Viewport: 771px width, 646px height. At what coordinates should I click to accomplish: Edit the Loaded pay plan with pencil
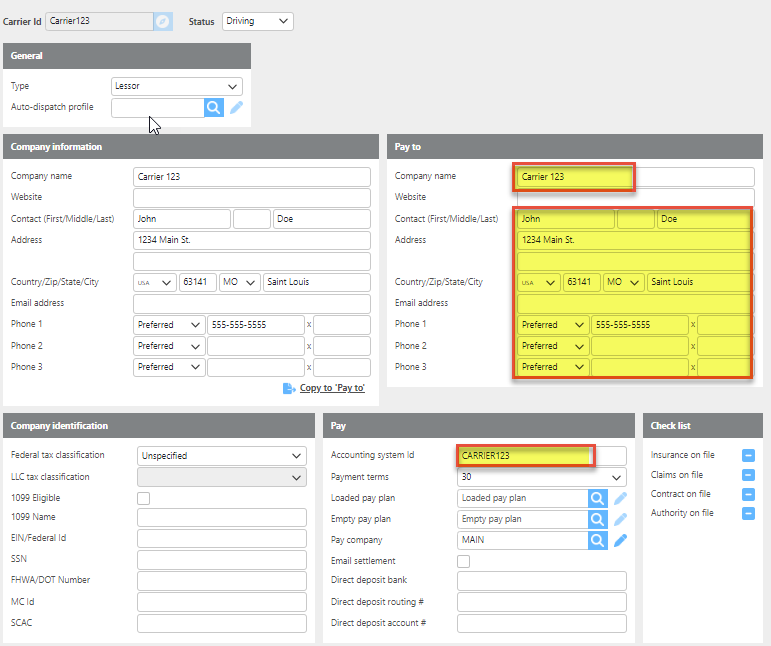621,498
